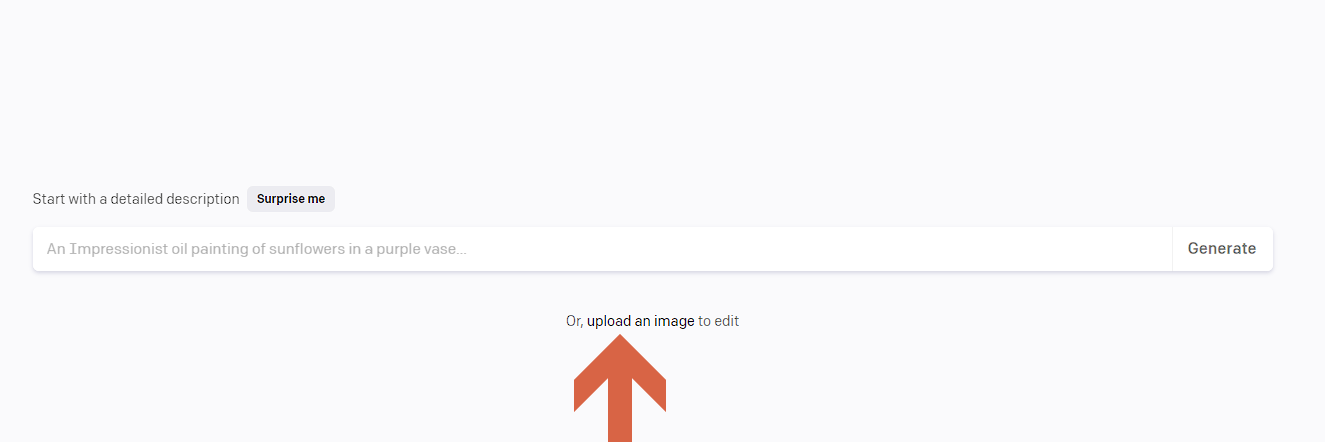Image resolution: width=1325 pixels, height=442 pixels.
Task: Choose upload an image to edit
Action: (x=640, y=321)
